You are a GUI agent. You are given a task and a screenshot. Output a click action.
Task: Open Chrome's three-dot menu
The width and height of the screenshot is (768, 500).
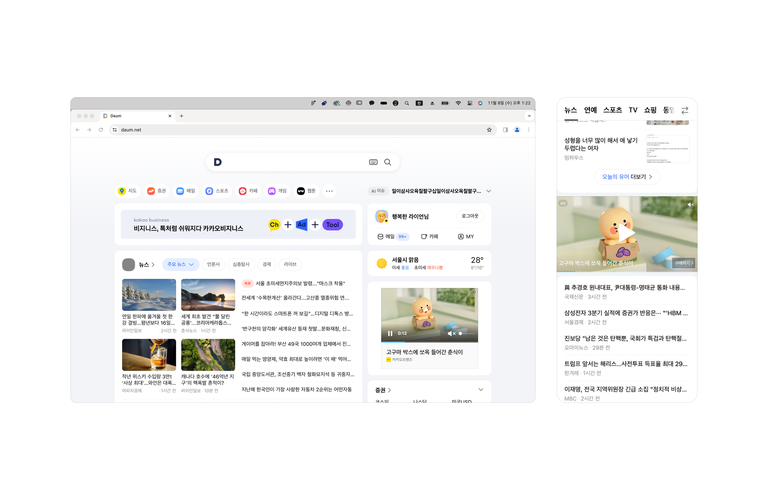[528, 130]
